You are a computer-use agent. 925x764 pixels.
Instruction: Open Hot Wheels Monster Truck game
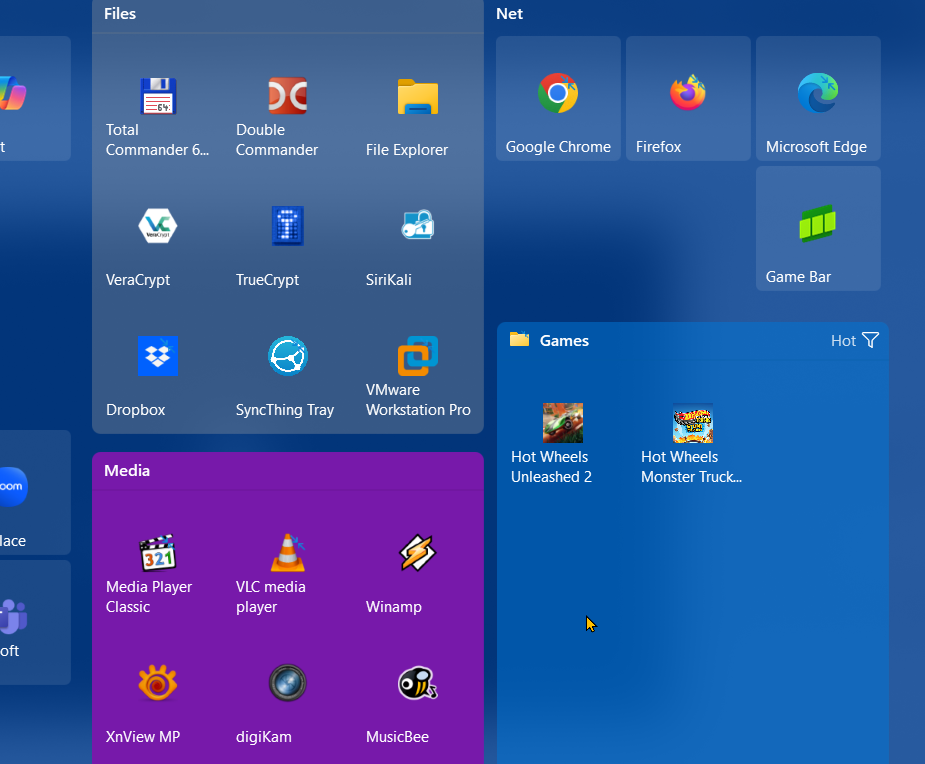pos(693,441)
